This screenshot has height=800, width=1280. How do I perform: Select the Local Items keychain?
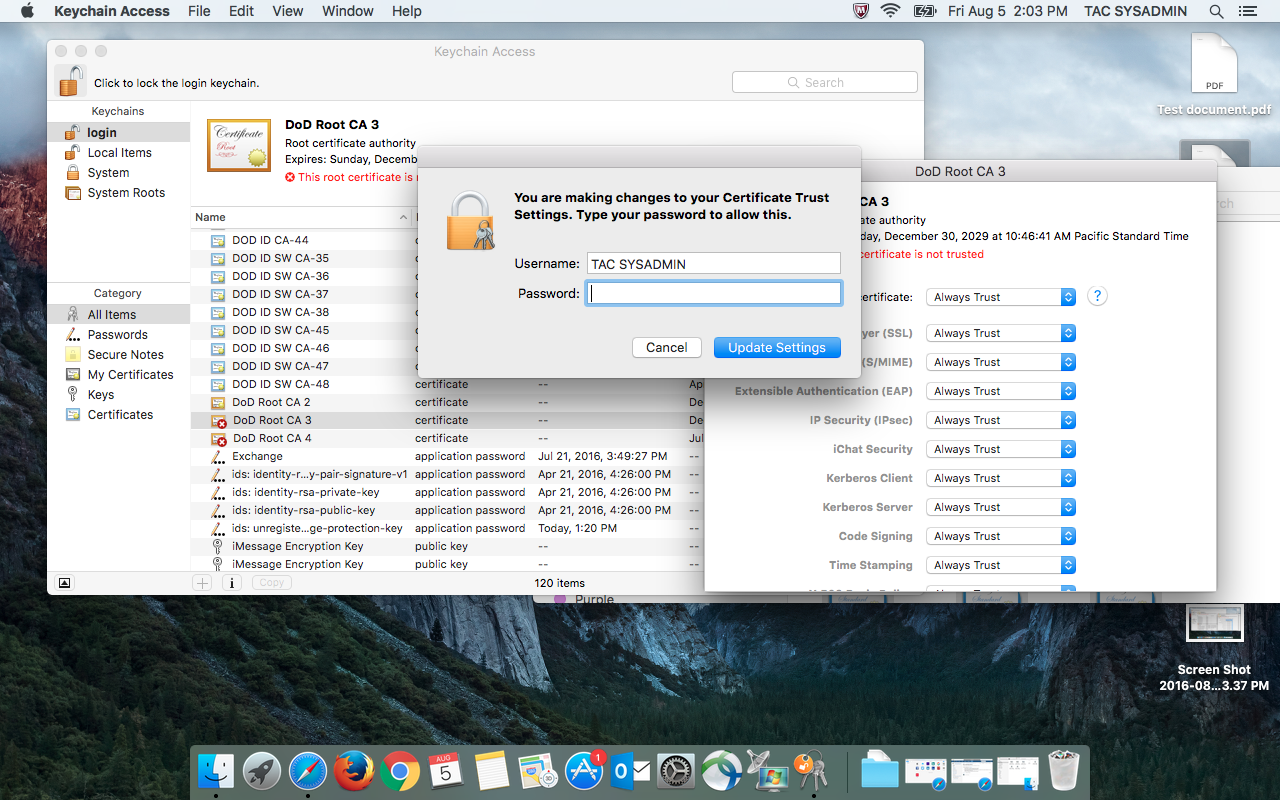[118, 152]
